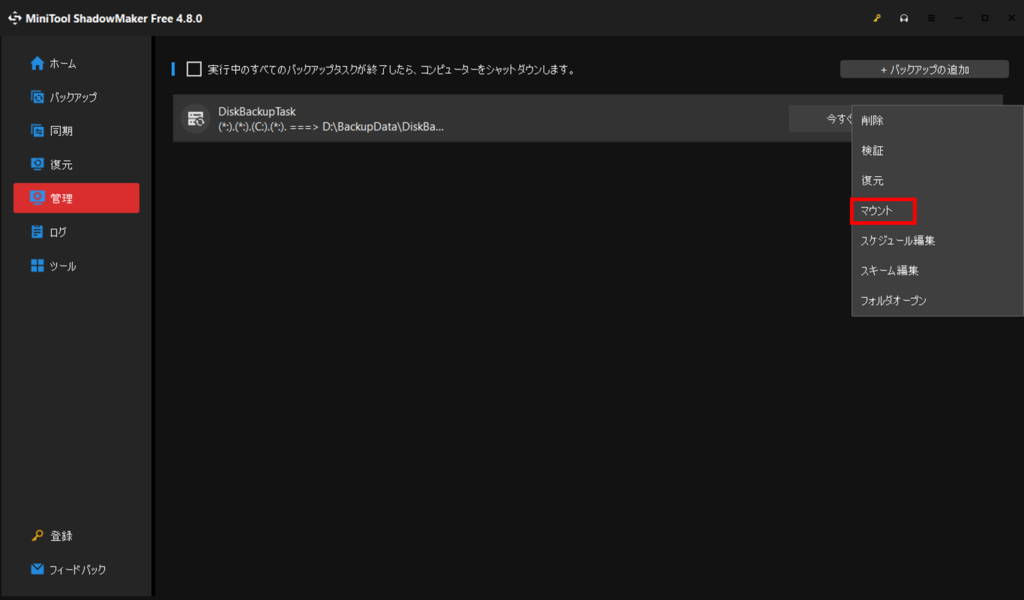Click the key icon in title bar
The width and height of the screenshot is (1024, 600).
[877, 18]
